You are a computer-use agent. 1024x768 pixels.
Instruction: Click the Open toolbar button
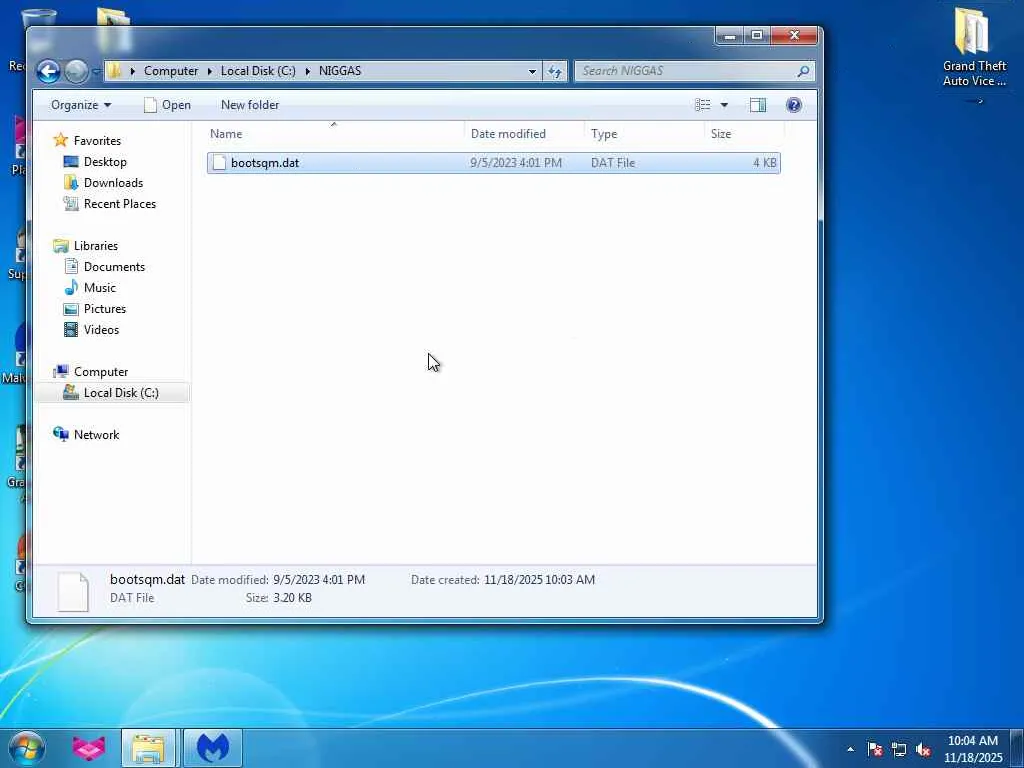[x=167, y=105]
